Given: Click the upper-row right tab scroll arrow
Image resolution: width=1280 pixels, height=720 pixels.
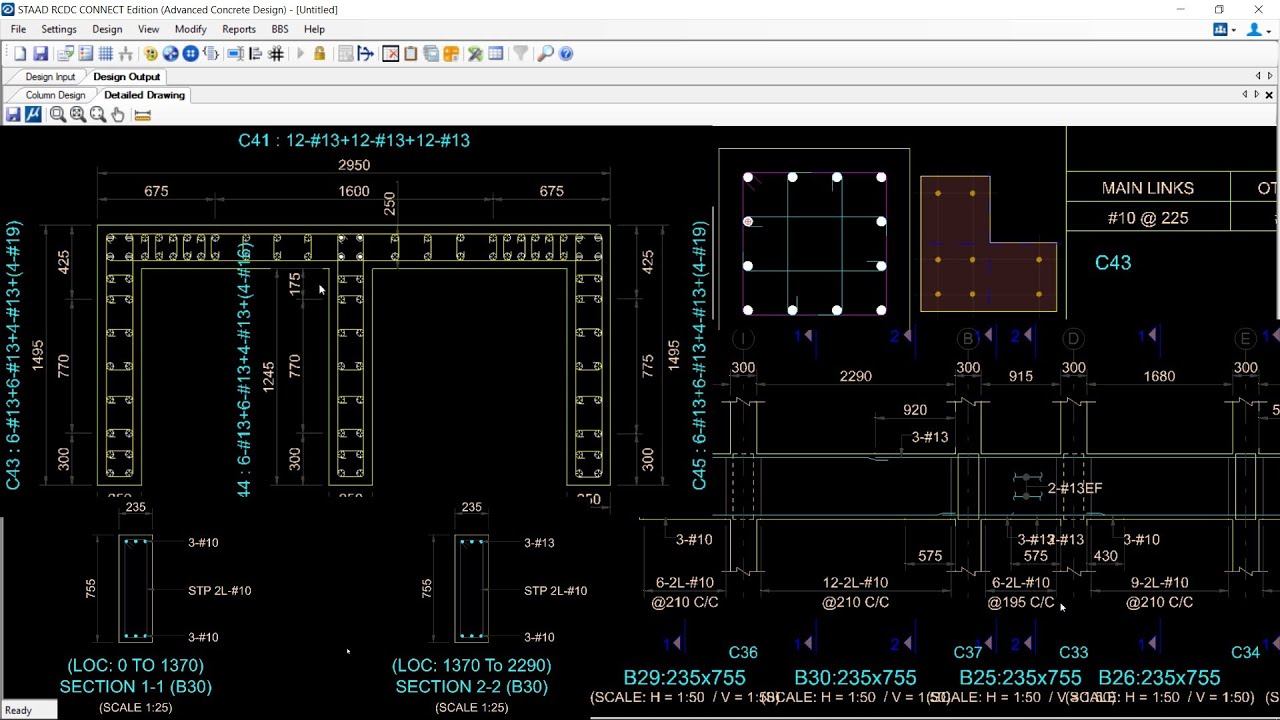Looking at the screenshot, I should click(1270, 76).
